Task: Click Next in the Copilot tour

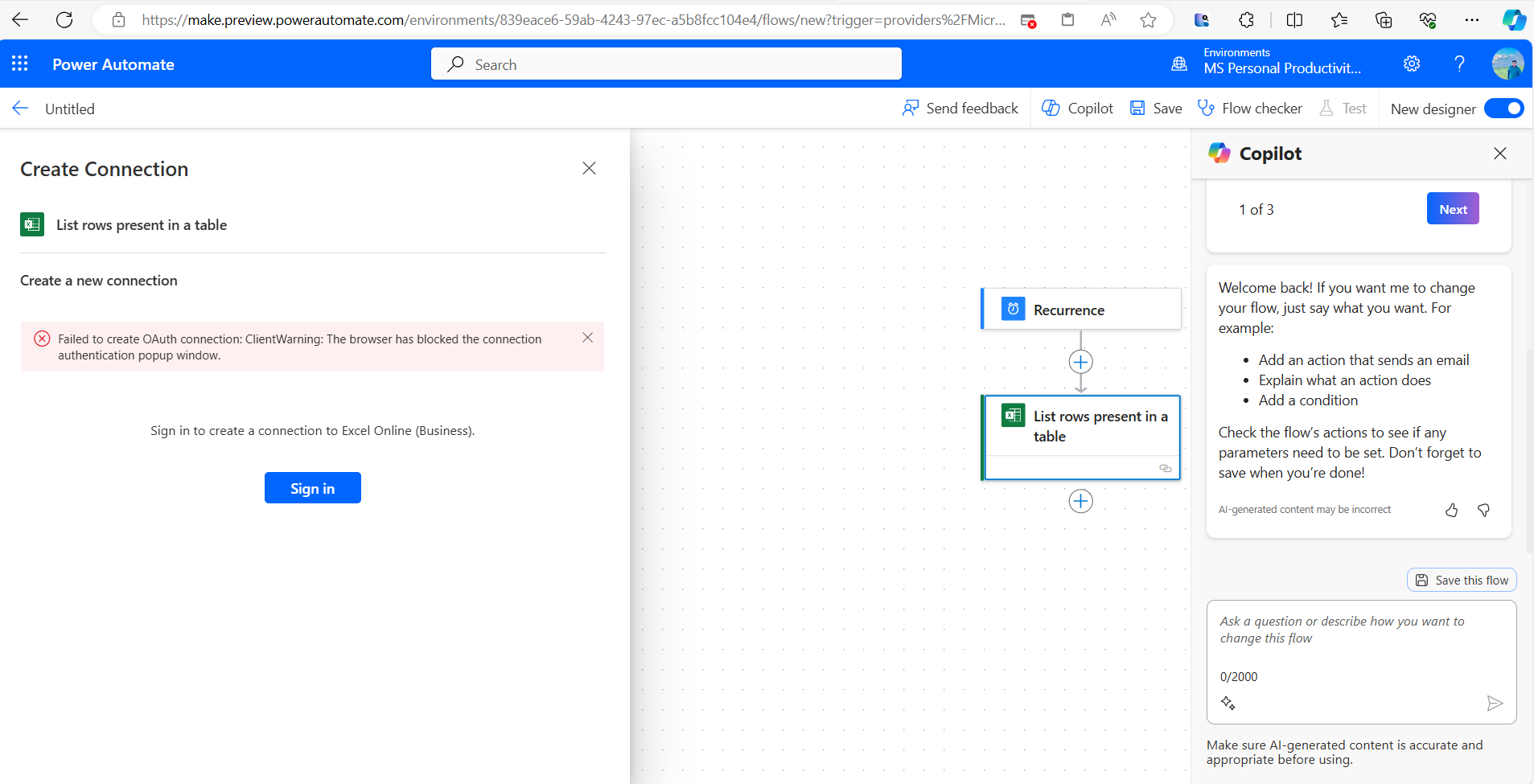Action: click(x=1453, y=208)
